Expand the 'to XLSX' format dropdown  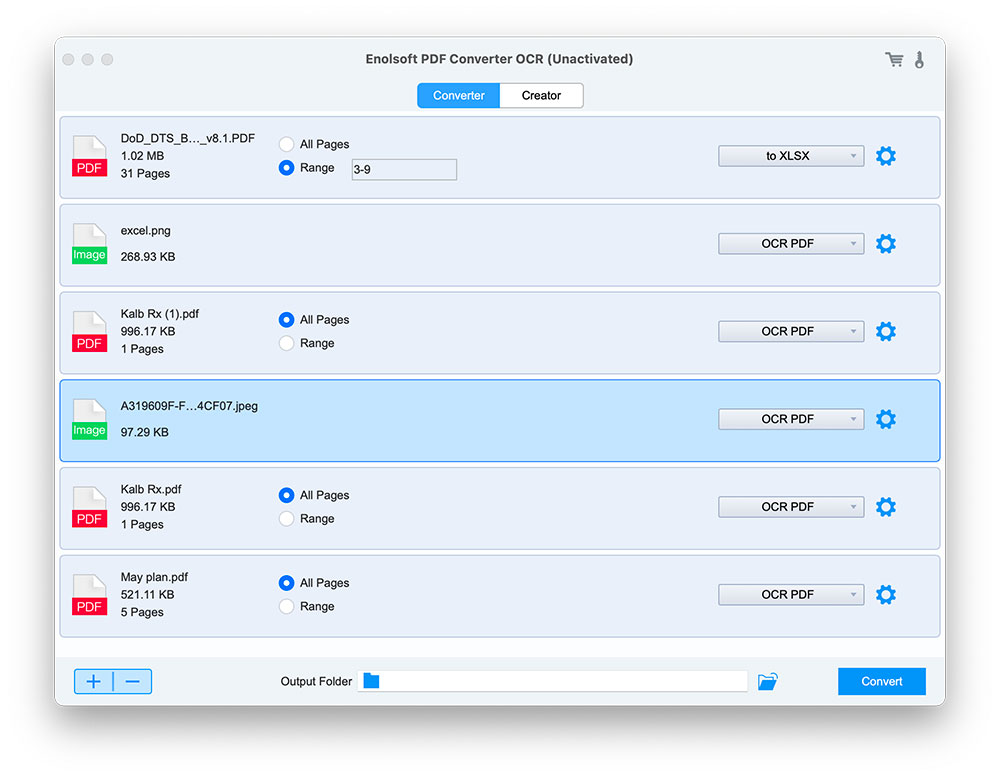pyautogui.click(x=790, y=156)
